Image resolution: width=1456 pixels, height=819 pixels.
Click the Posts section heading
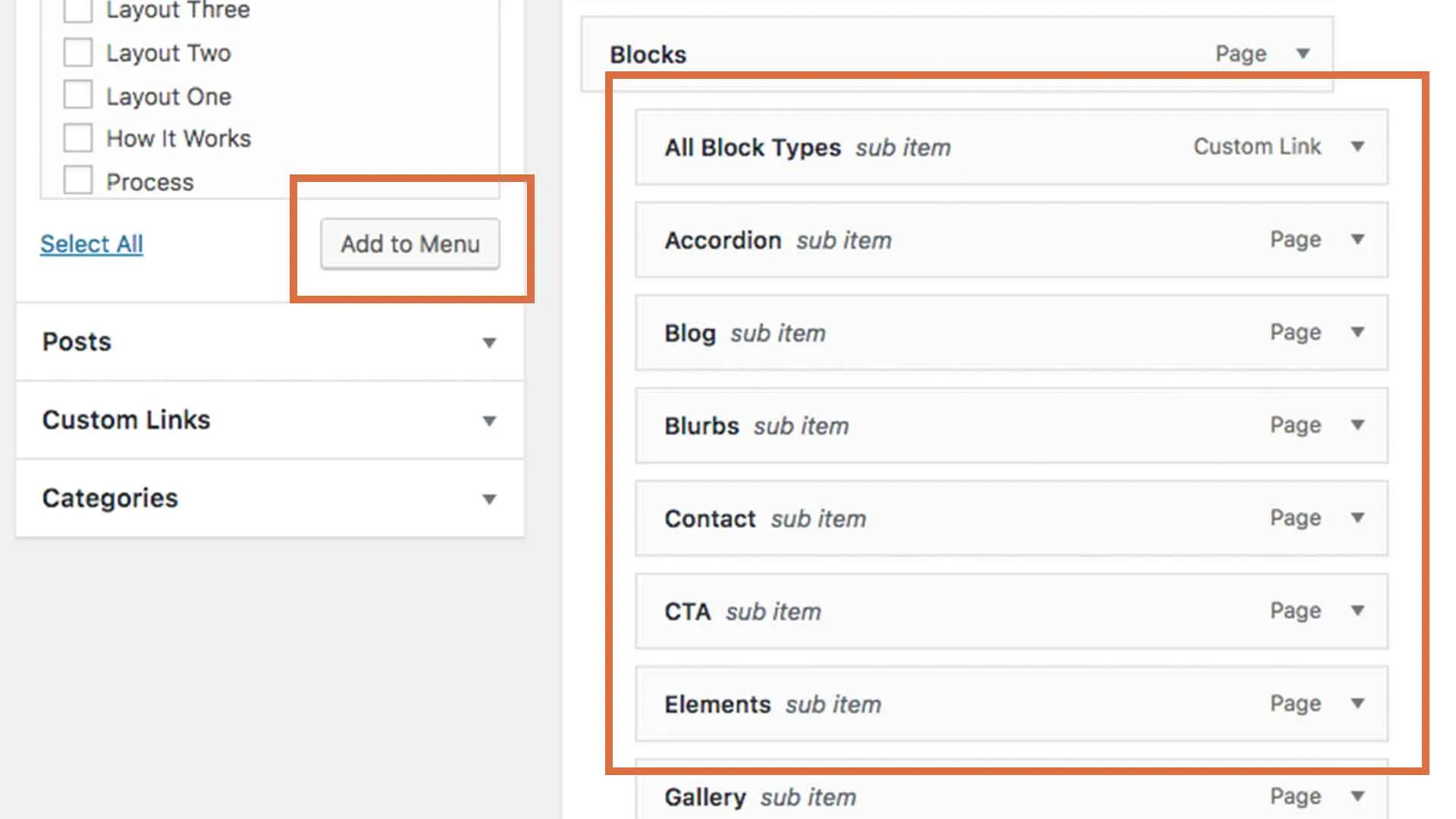pyautogui.click(x=77, y=342)
